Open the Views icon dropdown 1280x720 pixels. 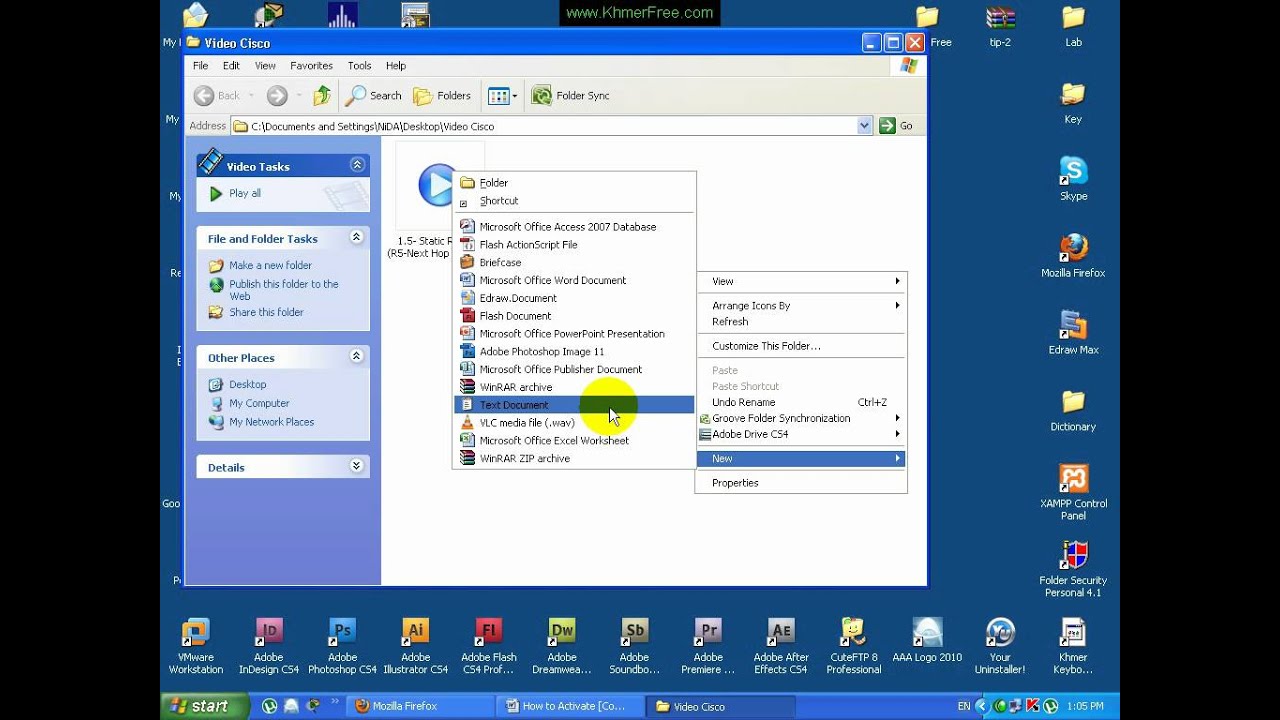[x=502, y=96]
